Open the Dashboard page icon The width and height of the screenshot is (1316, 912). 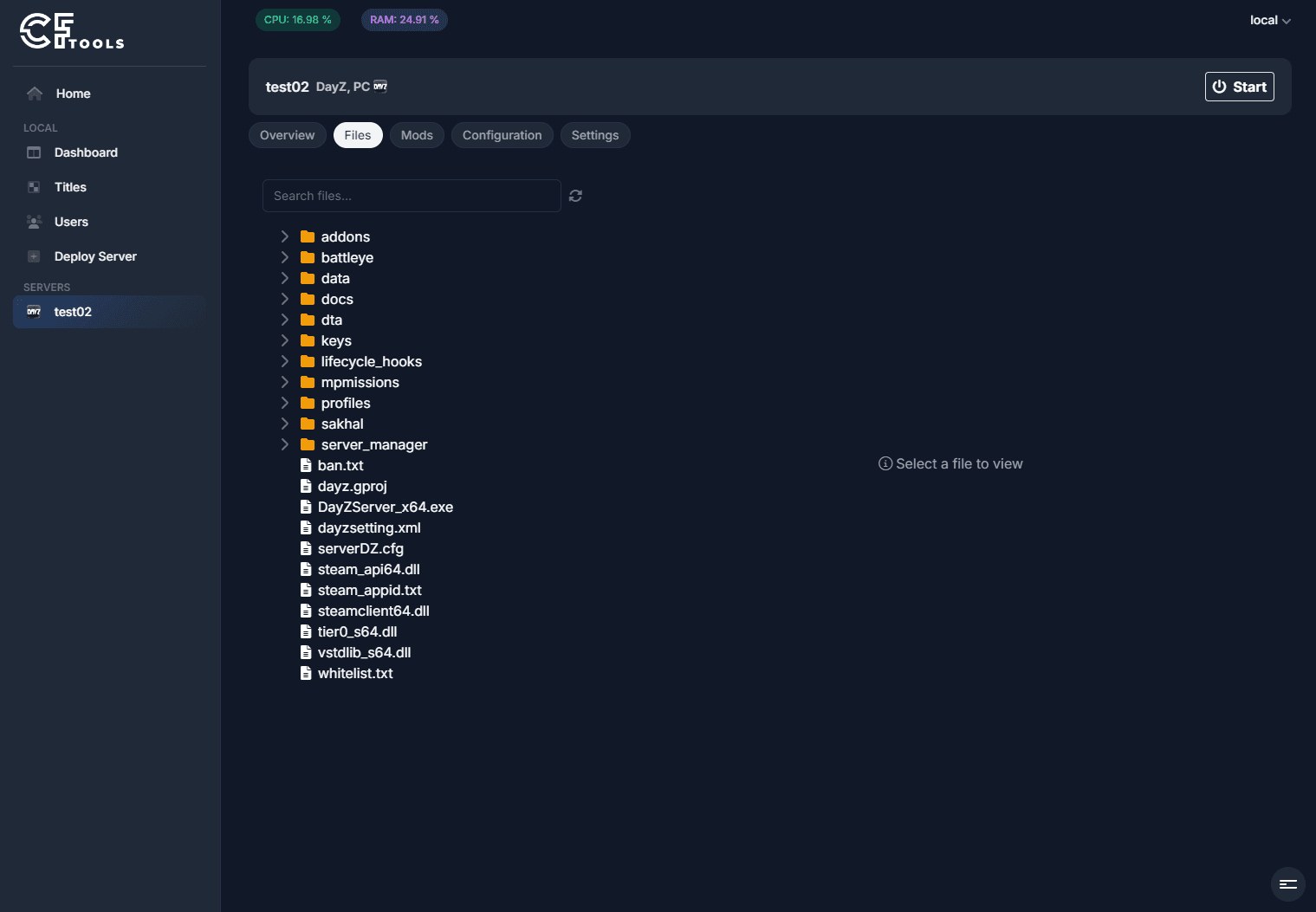coord(34,152)
